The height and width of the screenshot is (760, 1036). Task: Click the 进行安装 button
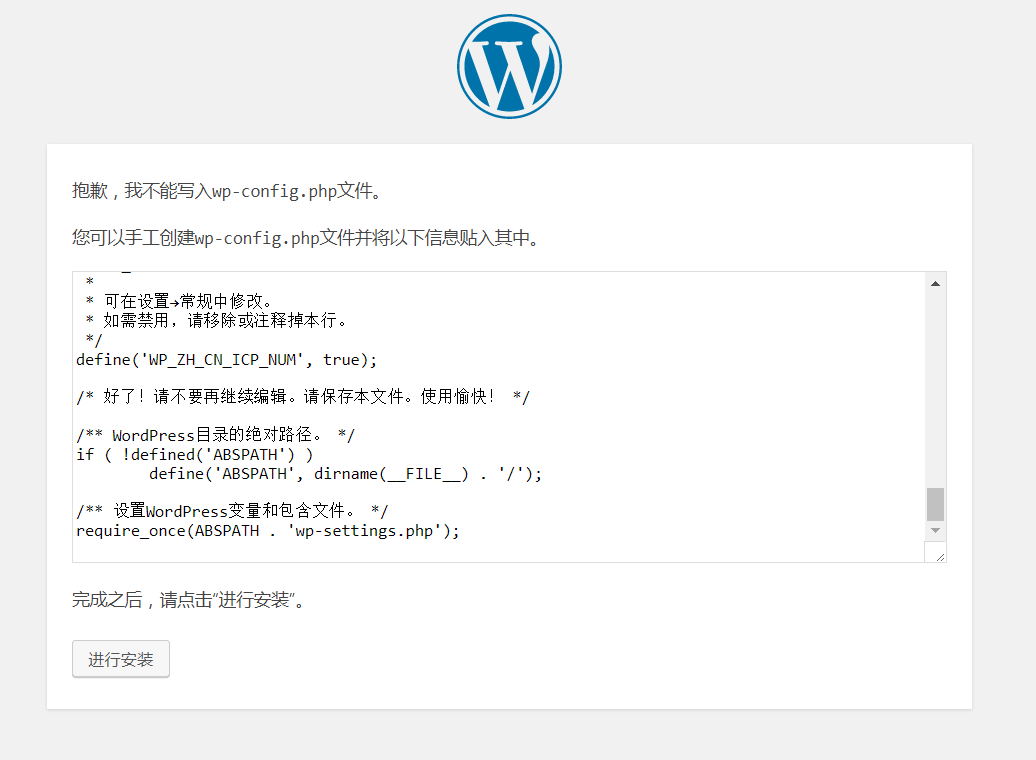coord(121,659)
